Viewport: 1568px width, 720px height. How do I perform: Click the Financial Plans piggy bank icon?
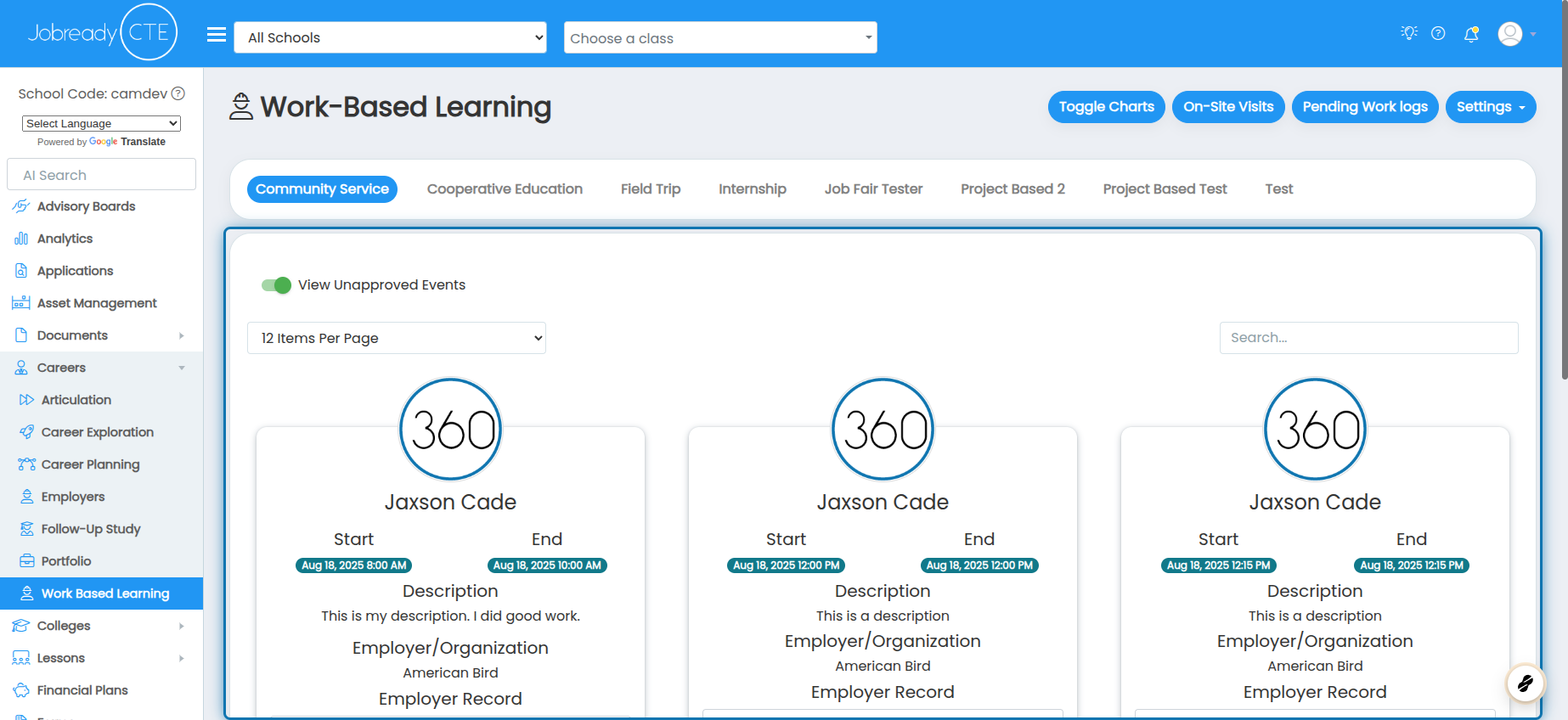(21, 690)
